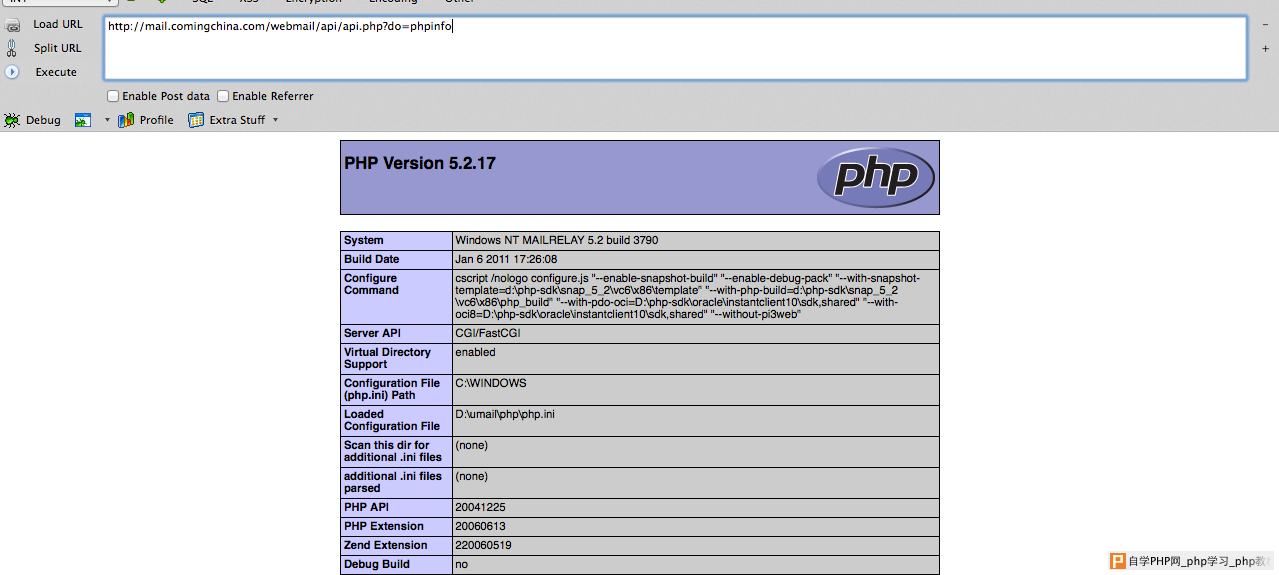
Task: Click the 'Jan 6 2011 17:26:08' value
Action: coord(506,259)
